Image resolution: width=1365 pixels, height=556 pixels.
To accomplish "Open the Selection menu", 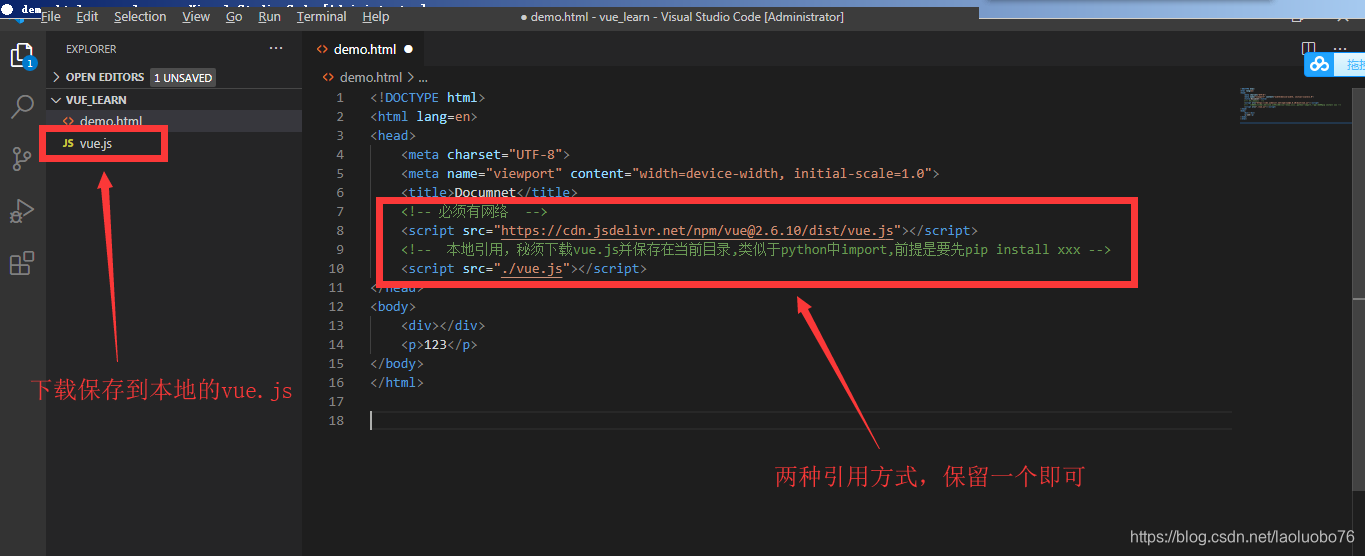I will pos(140,17).
